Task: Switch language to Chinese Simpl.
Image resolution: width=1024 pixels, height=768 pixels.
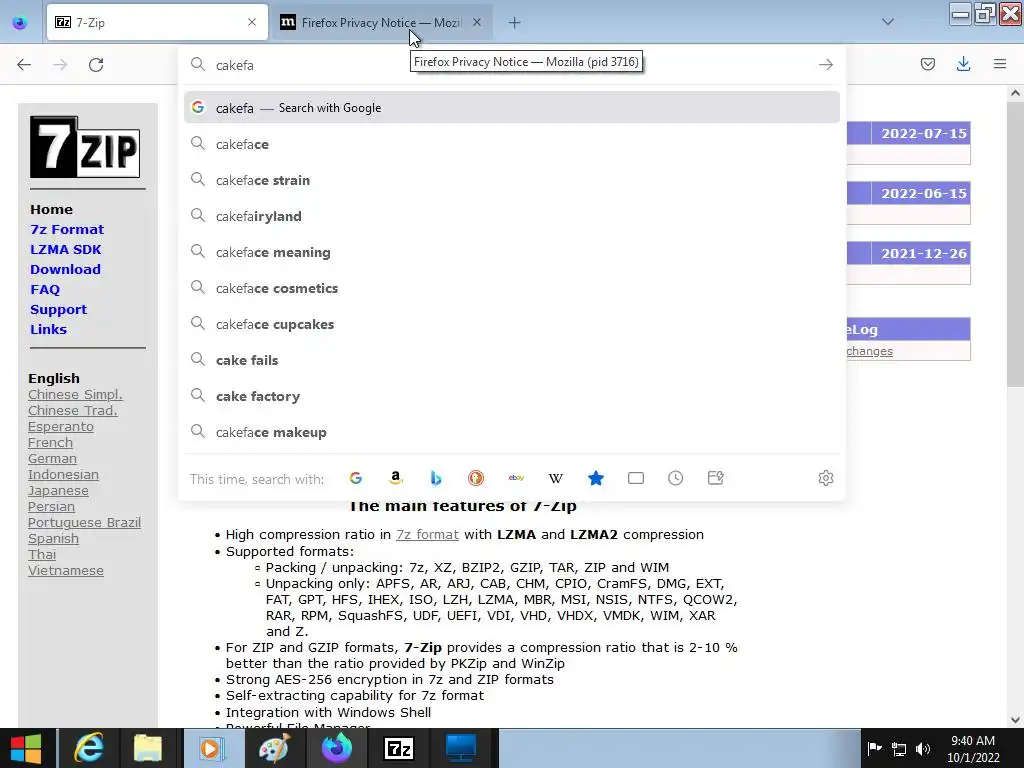Action: (x=75, y=394)
